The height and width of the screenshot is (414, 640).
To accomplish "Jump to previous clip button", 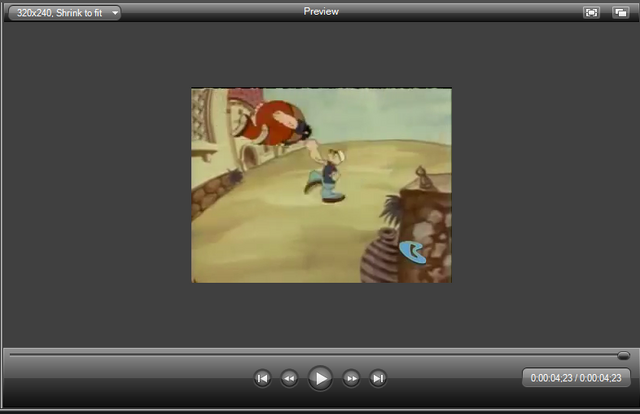I will point(262,378).
